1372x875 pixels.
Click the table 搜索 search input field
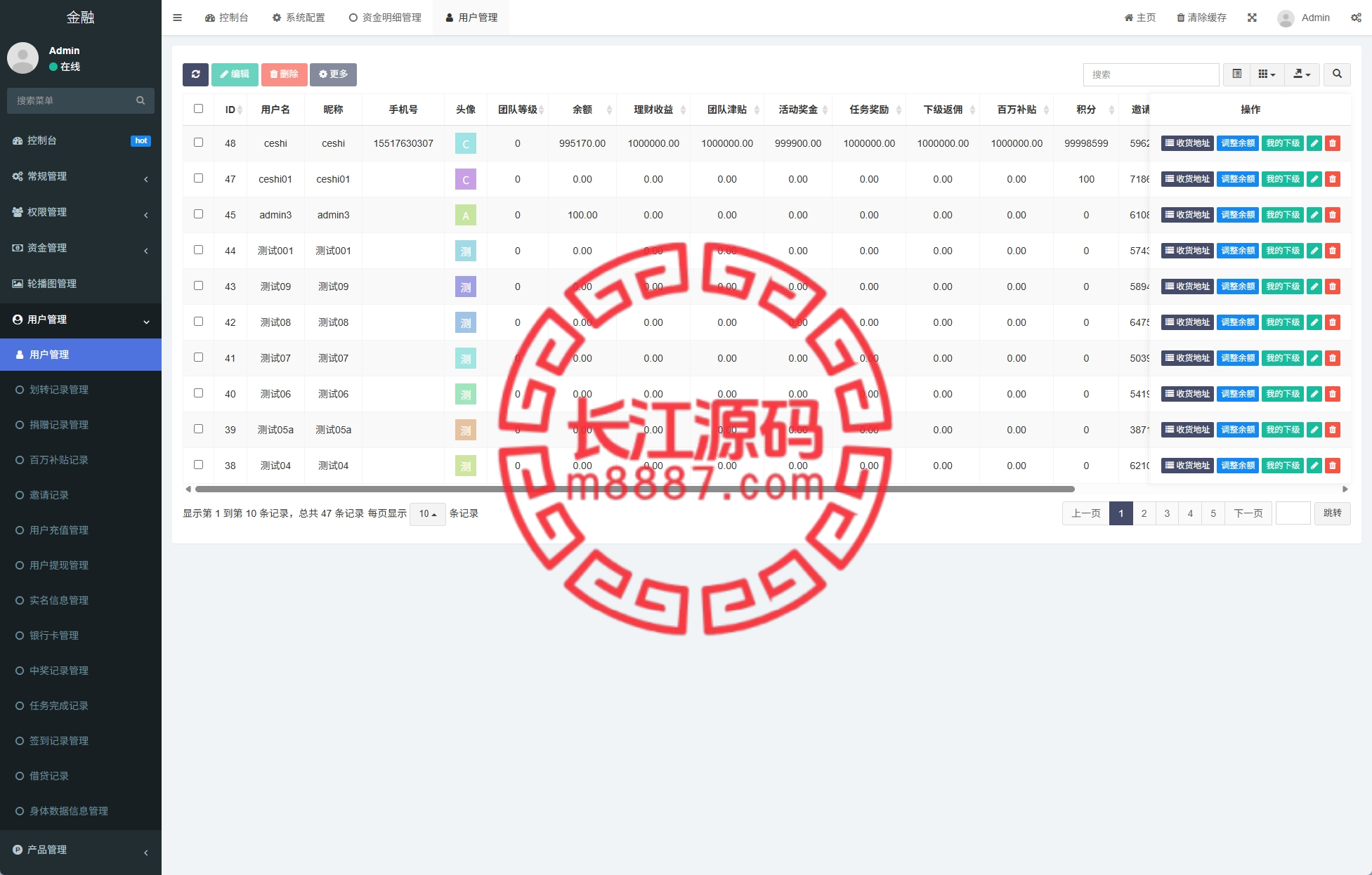(x=1151, y=74)
